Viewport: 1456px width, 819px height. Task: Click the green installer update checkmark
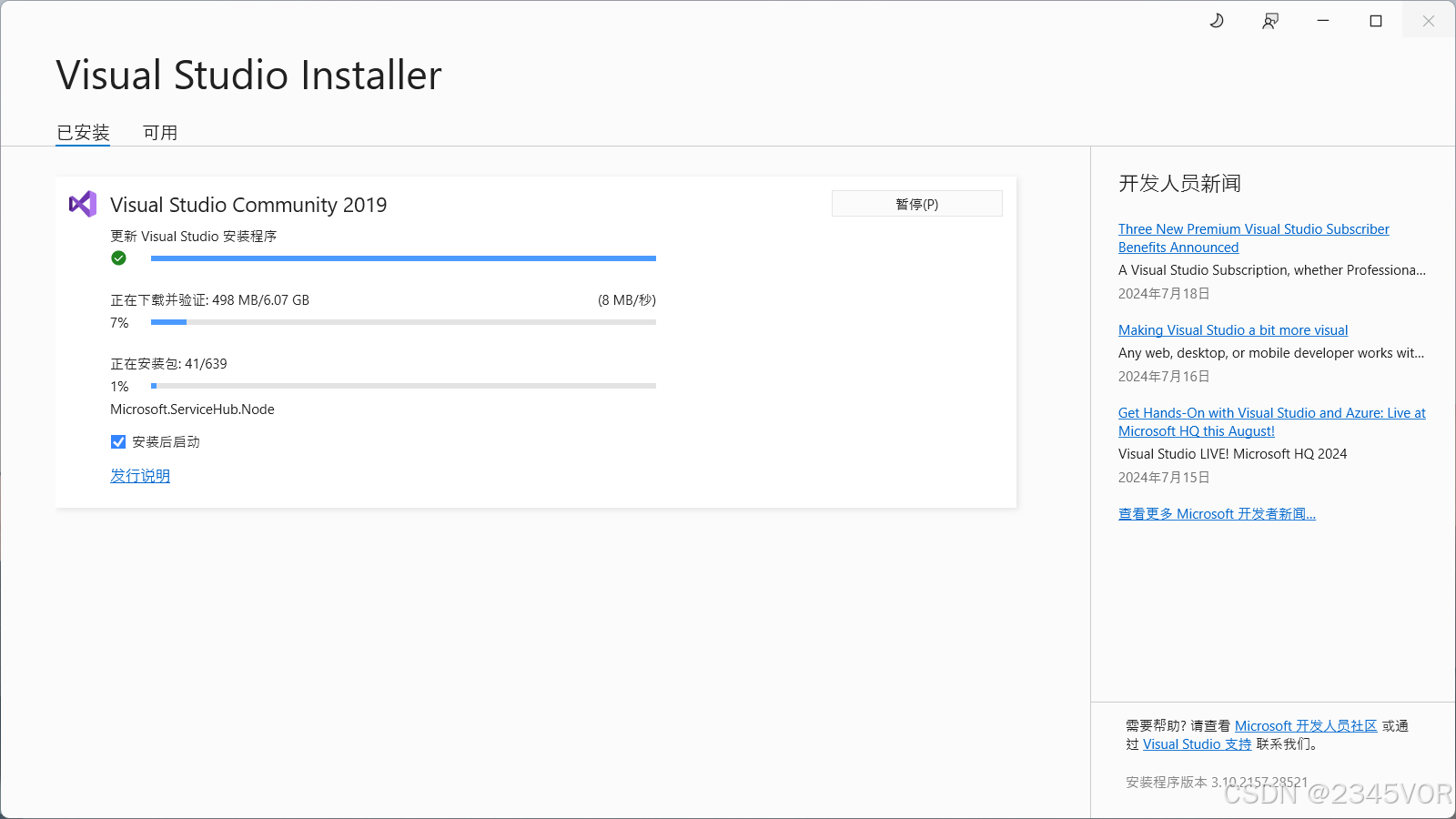118,258
